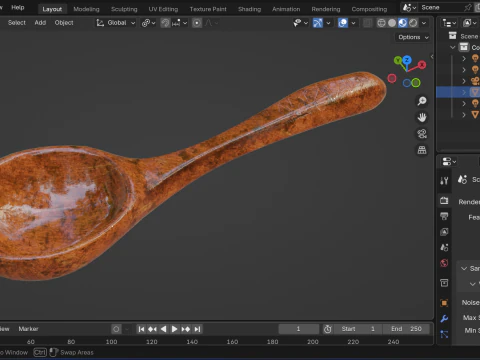
Task: Open snapping options dropdown
Action: [180, 23]
